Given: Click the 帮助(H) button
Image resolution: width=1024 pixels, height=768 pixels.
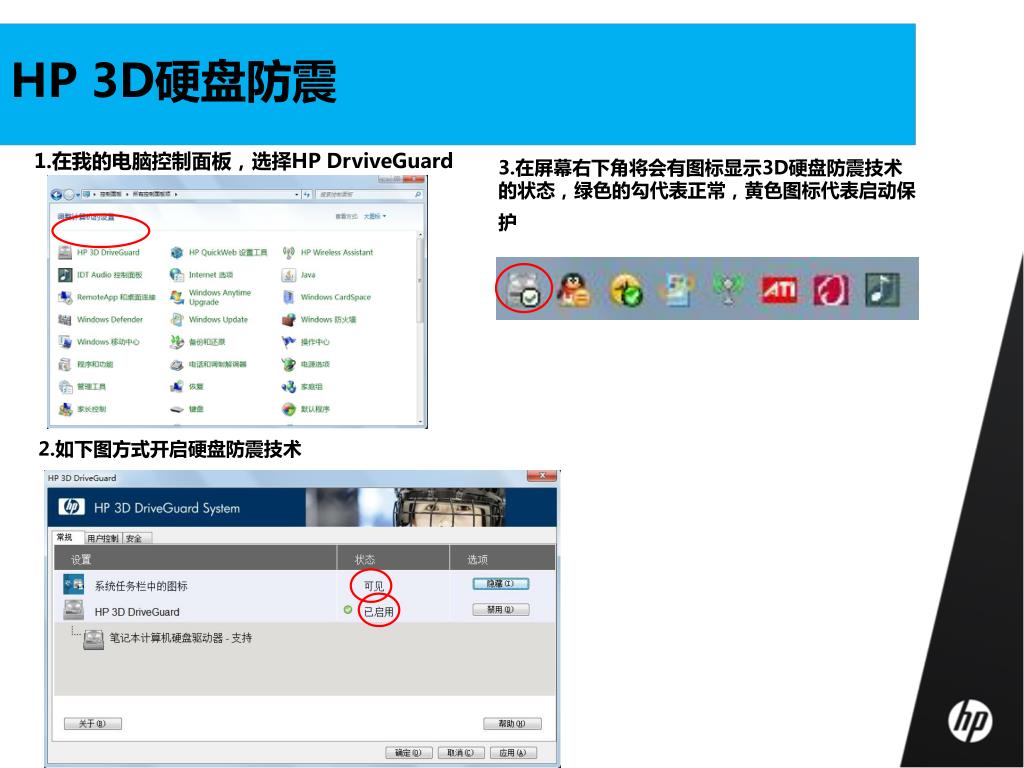Looking at the screenshot, I should click(512, 724).
